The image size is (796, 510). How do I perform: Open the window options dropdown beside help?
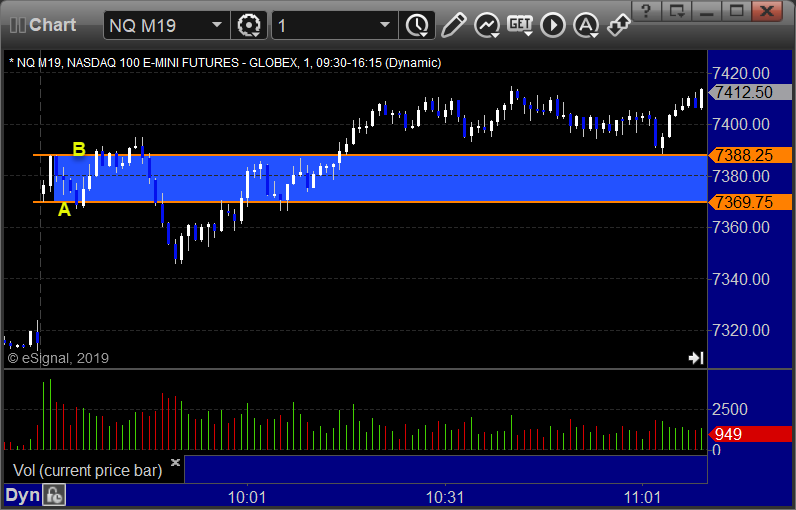(x=676, y=11)
